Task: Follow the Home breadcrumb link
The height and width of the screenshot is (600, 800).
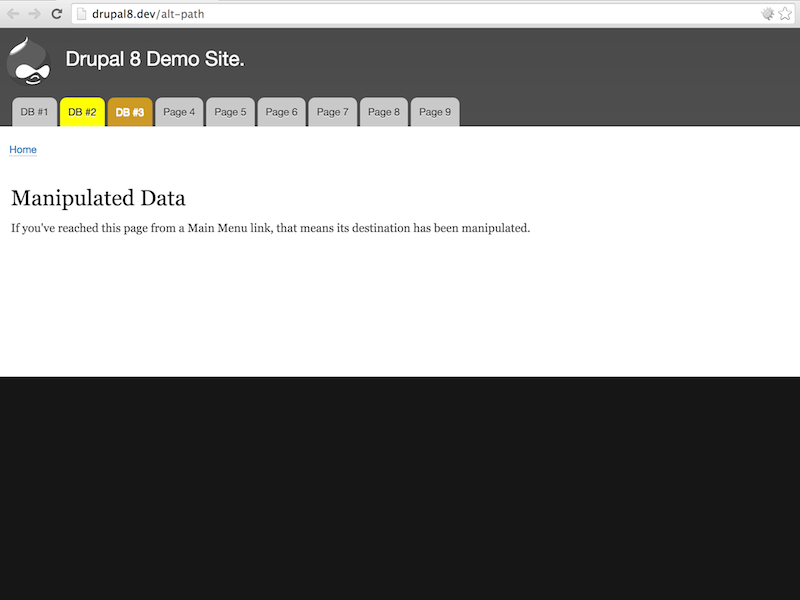Action: point(22,149)
